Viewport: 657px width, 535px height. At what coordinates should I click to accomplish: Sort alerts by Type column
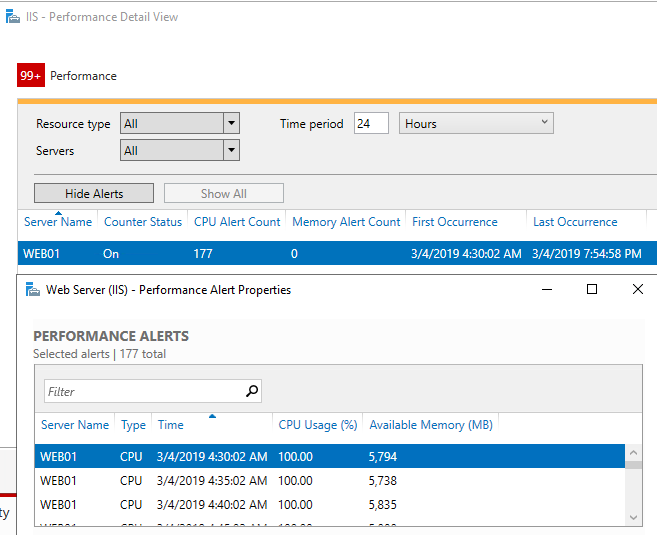(x=133, y=425)
